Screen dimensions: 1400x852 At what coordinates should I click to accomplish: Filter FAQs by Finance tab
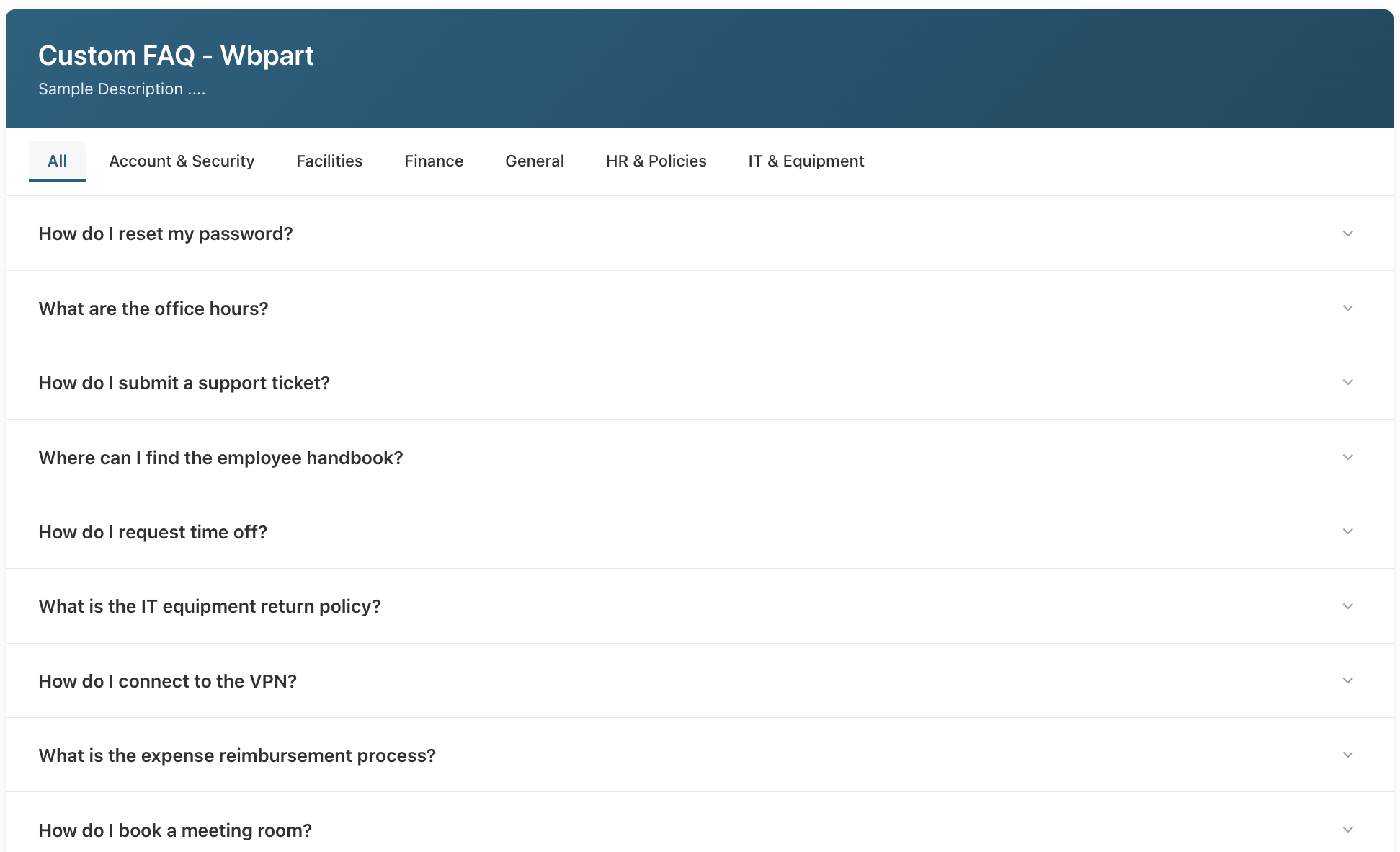point(434,161)
